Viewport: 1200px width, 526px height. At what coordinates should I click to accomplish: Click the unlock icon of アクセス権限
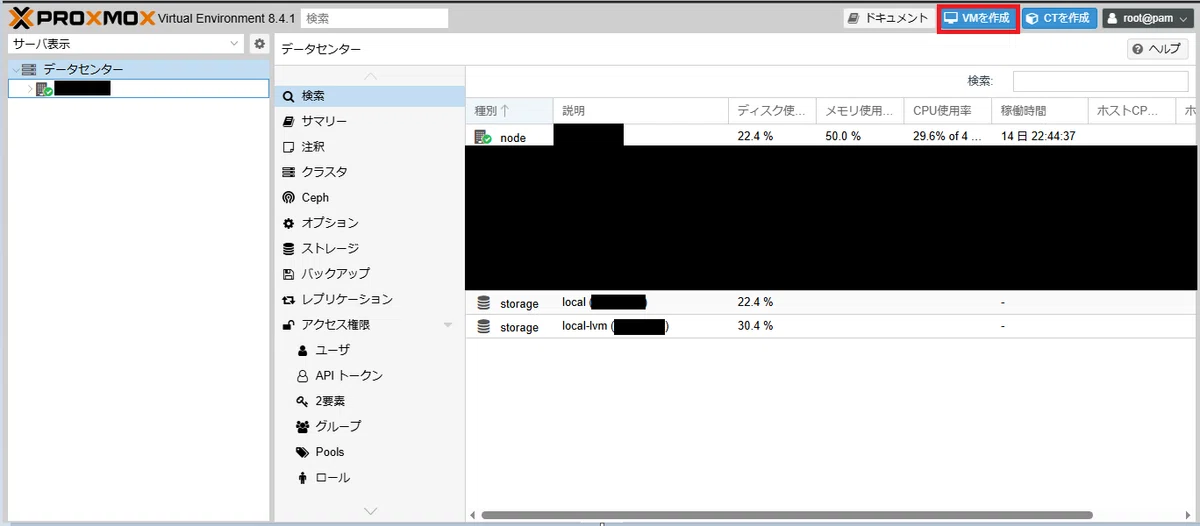coord(288,325)
